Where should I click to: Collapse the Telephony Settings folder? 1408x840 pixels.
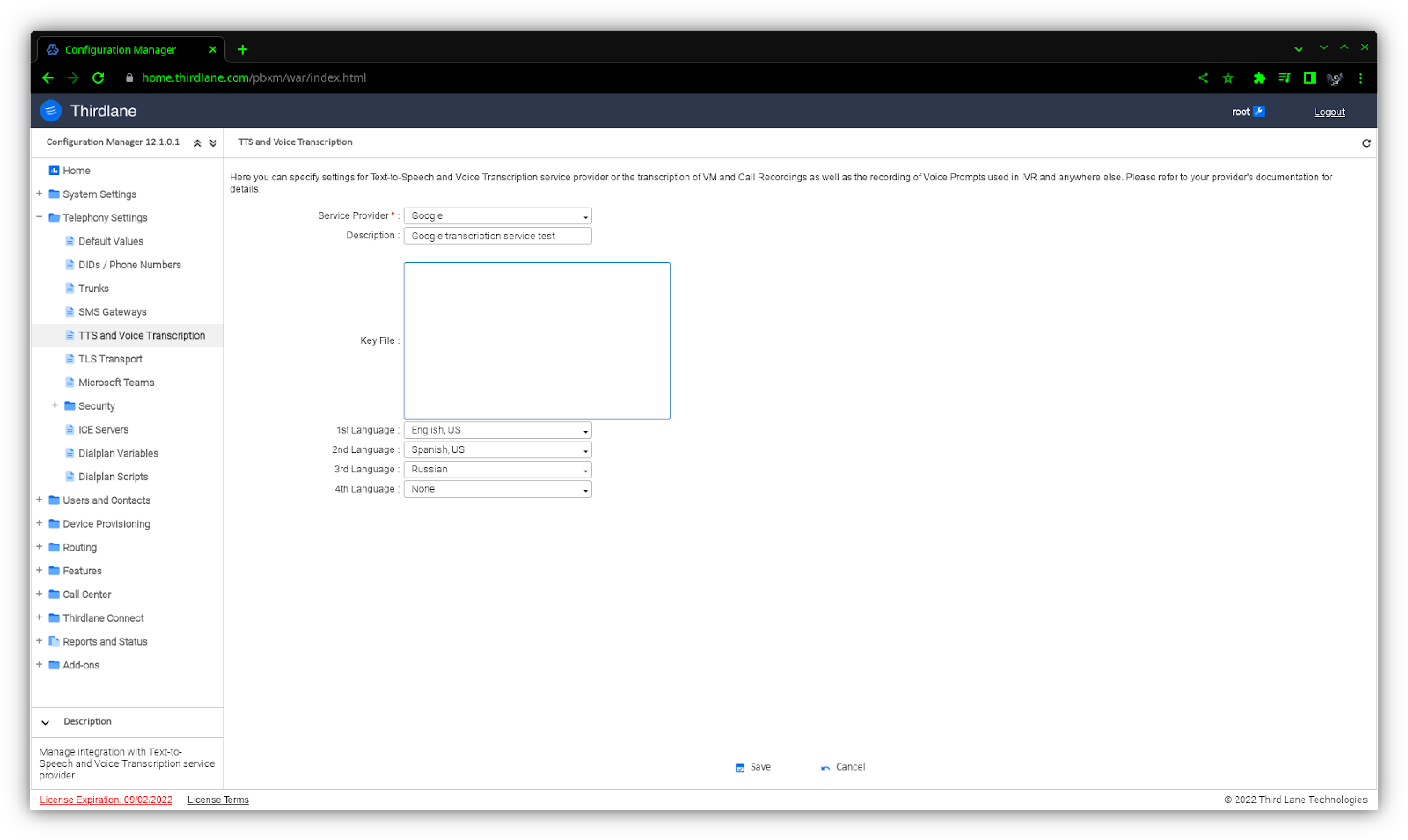[x=39, y=217]
